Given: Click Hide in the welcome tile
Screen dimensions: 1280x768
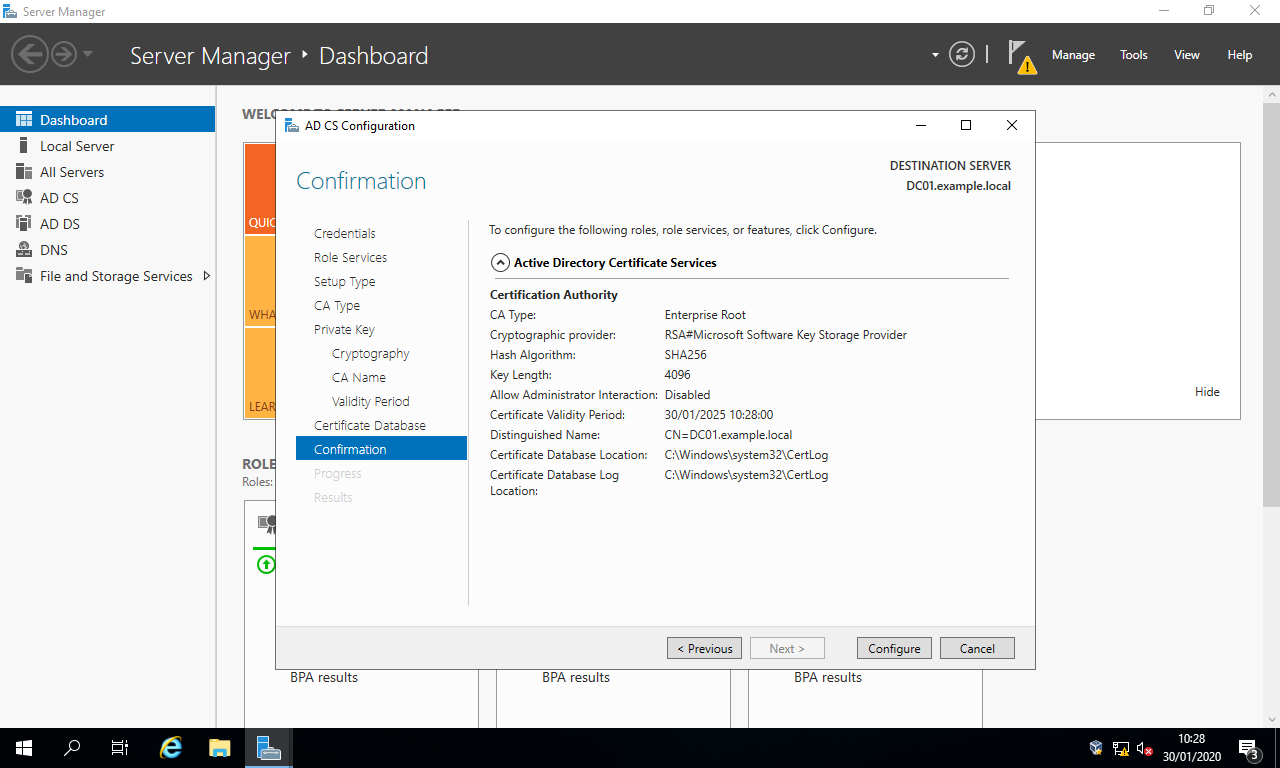Looking at the screenshot, I should (1207, 392).
